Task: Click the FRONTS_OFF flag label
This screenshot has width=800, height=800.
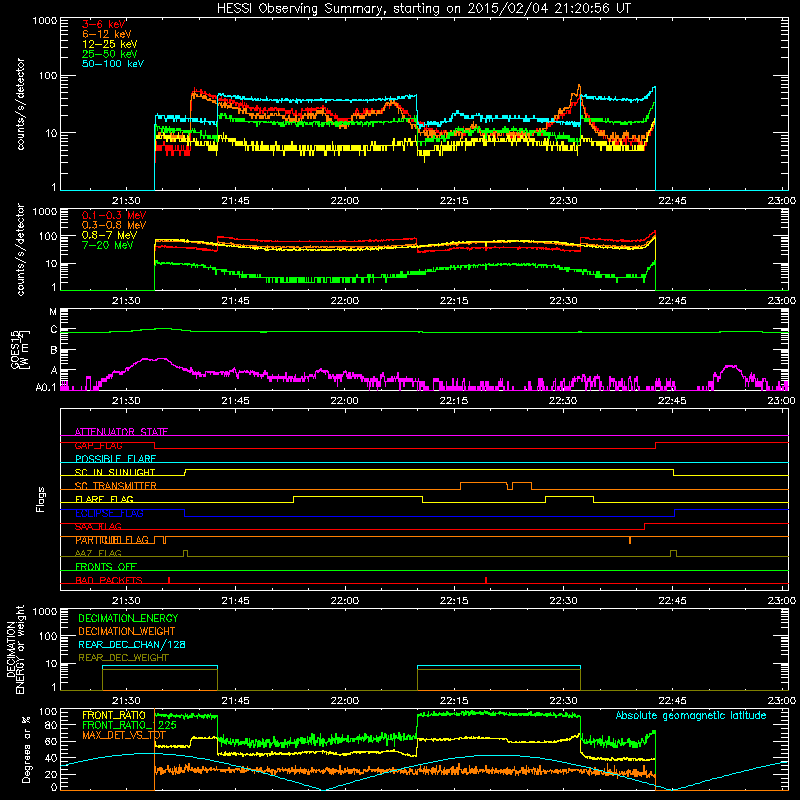Action: pyautogui.click(x=106, y=566)
